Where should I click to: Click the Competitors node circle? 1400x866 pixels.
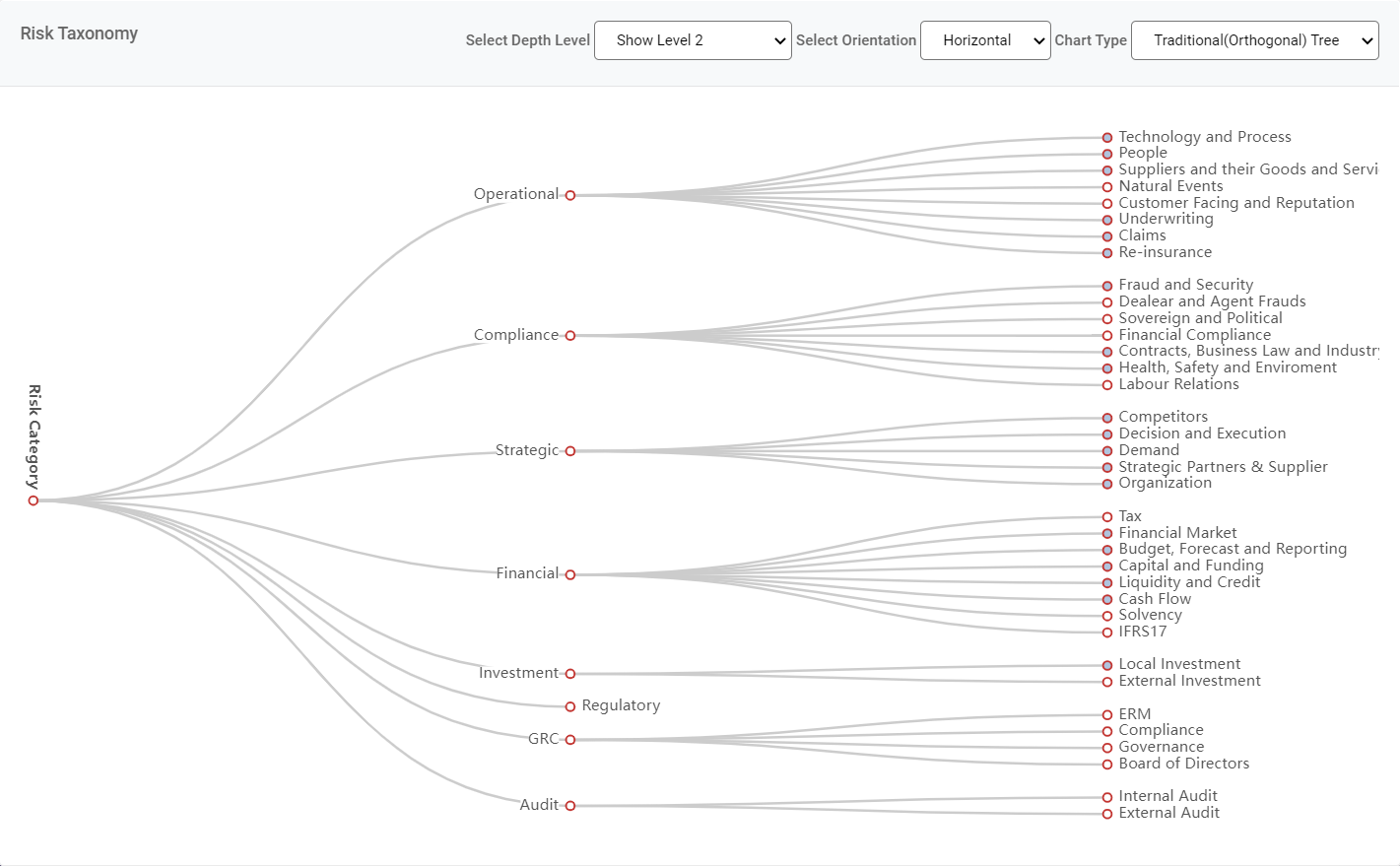[1107, 418]
